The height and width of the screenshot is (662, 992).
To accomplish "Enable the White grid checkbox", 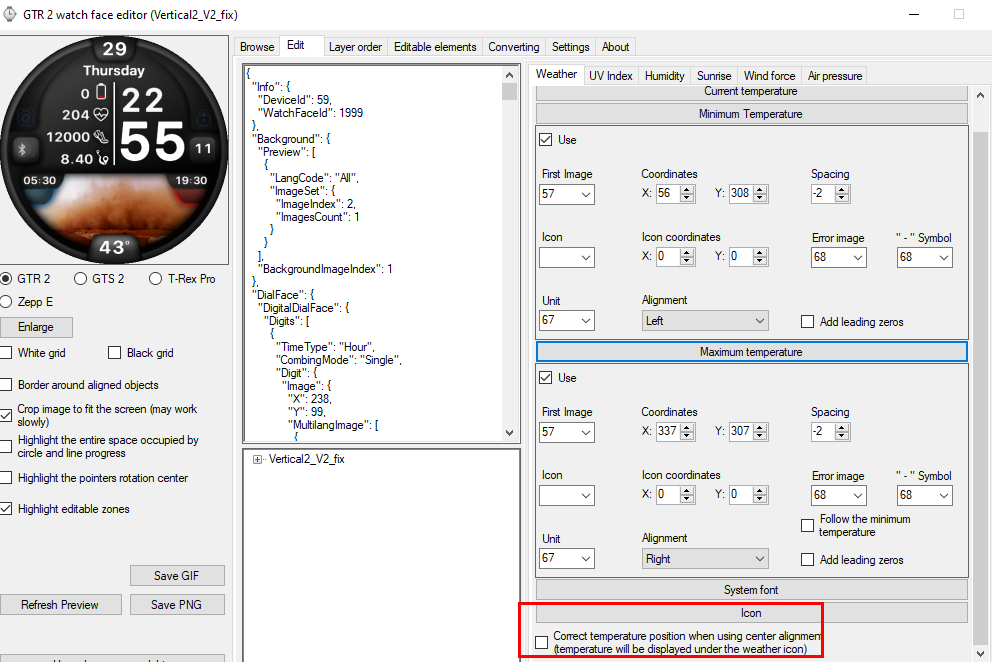I will coord(6,353).
